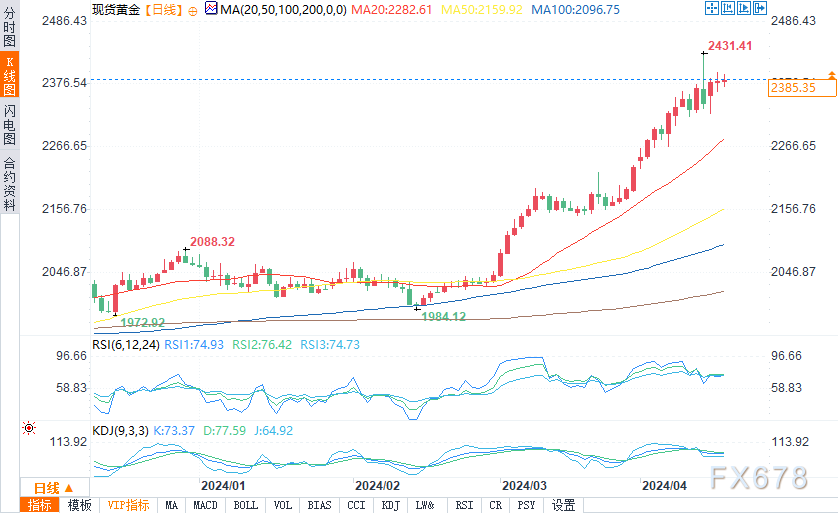Click the red gear icon near KDJ

(x=30, y=429)
